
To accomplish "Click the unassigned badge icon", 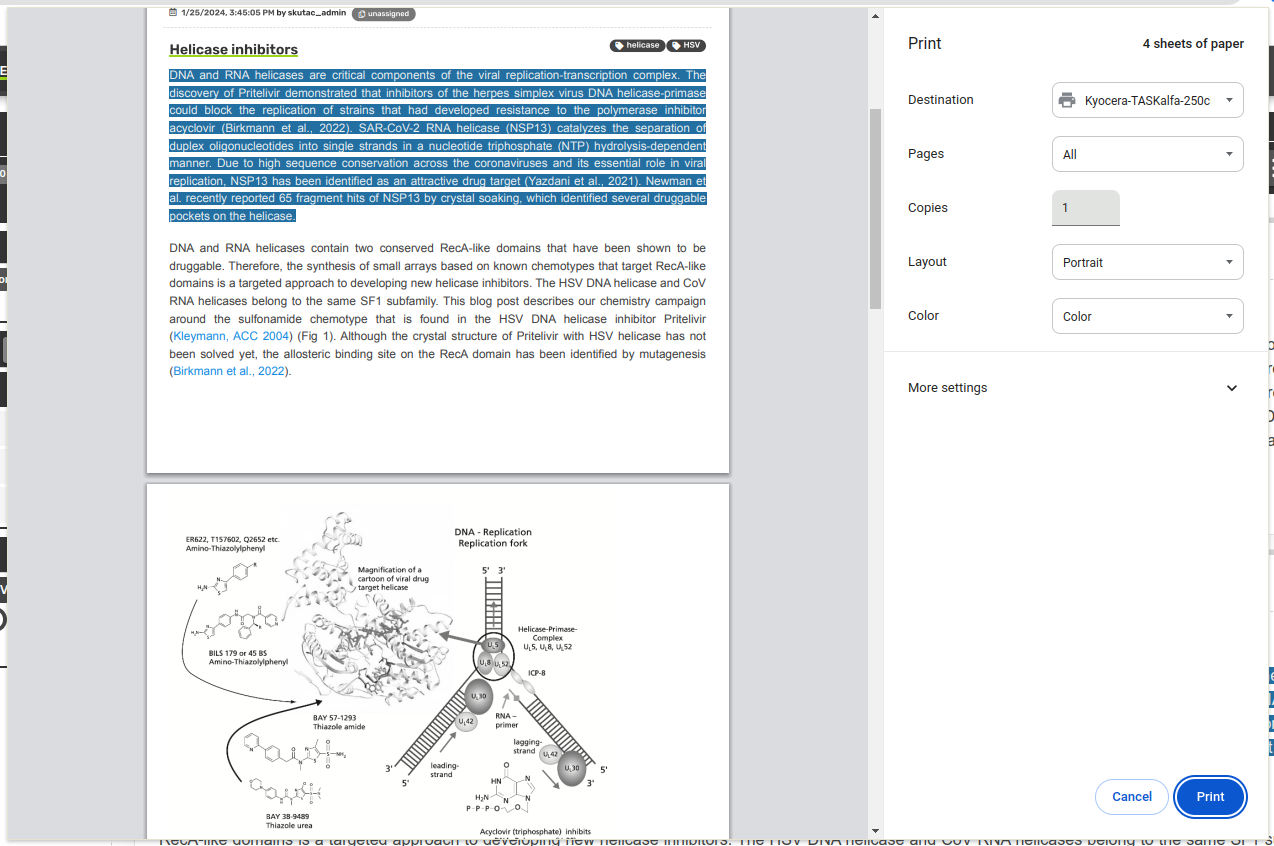I will [360, 14].
